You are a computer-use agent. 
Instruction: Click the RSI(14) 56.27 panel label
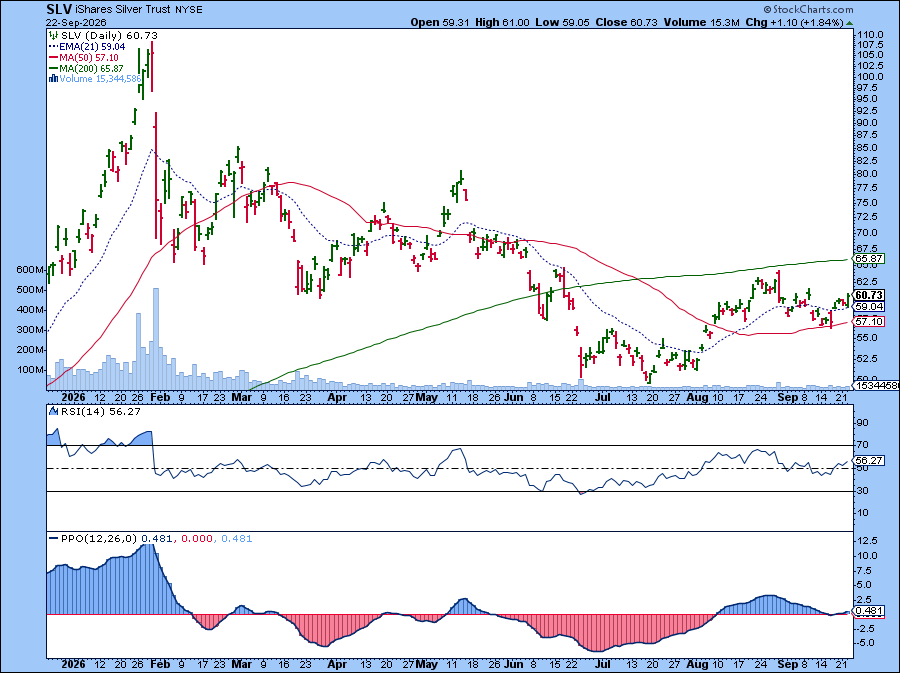click(x=100, y=411)
